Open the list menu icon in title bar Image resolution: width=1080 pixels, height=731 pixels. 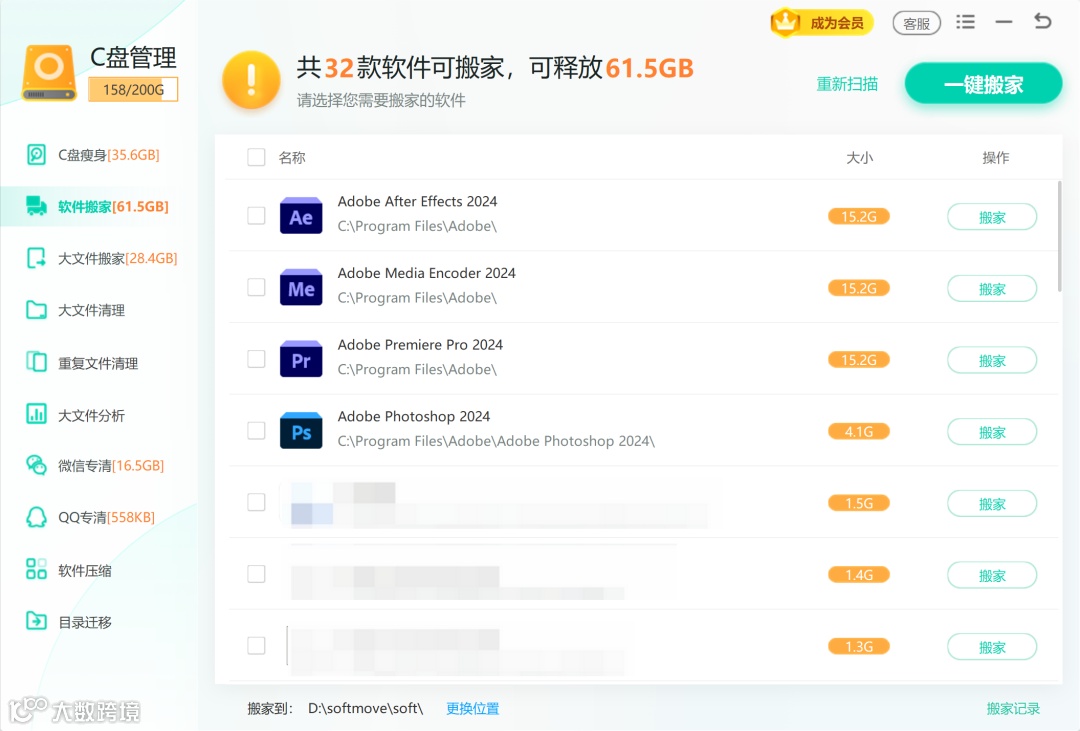[x=966, y=22]
